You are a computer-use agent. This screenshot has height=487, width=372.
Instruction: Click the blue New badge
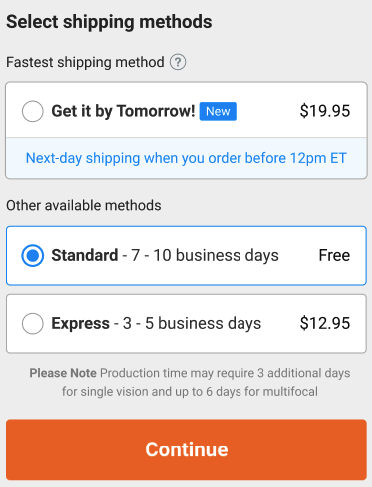click(218, 111)
